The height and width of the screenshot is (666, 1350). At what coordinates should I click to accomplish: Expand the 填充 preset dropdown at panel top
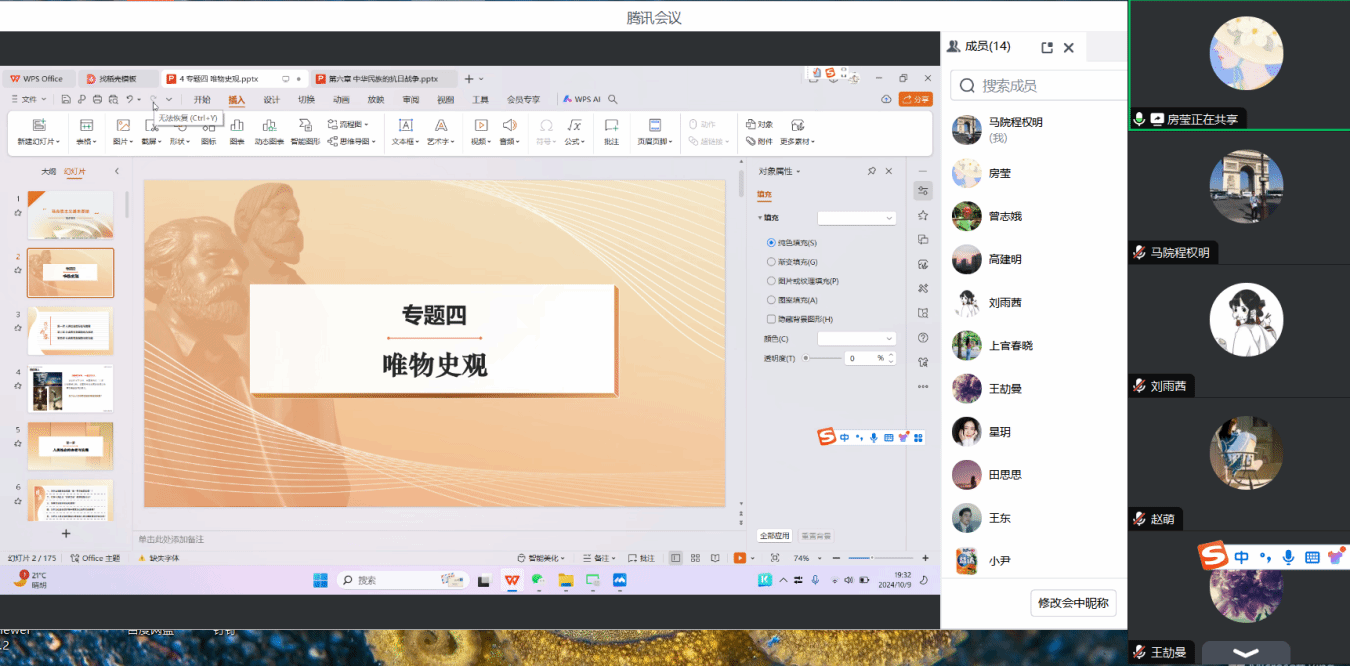(856, 218)
